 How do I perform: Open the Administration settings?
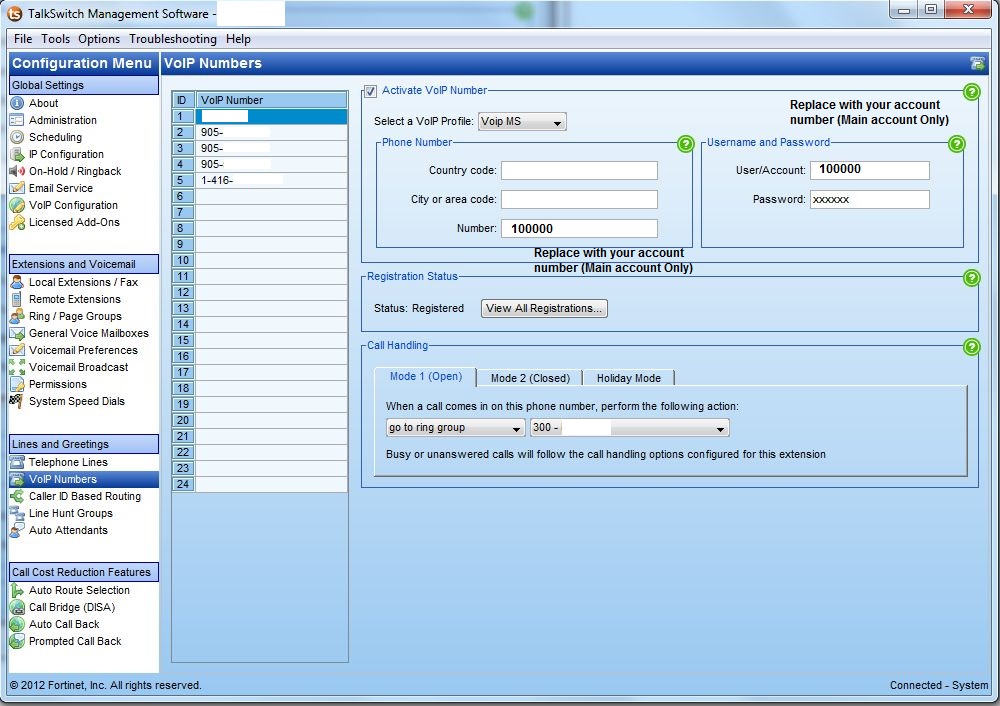(x=55, y=120)
